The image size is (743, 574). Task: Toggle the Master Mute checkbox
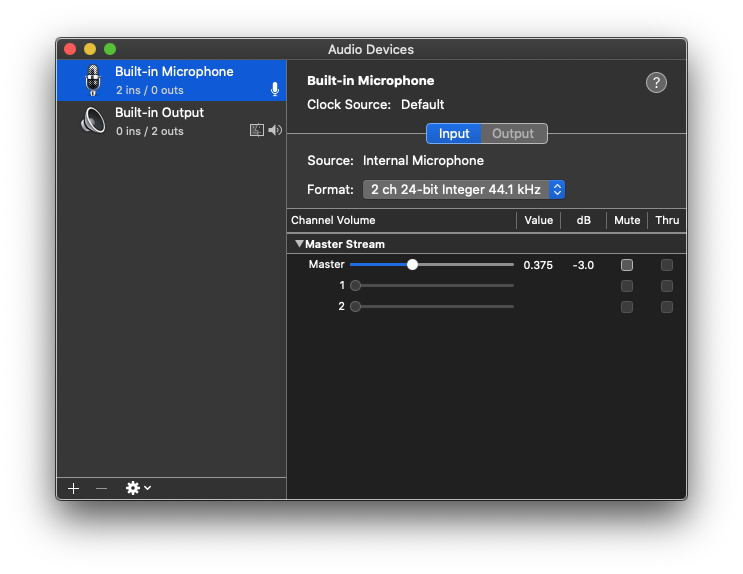(626, 265)
